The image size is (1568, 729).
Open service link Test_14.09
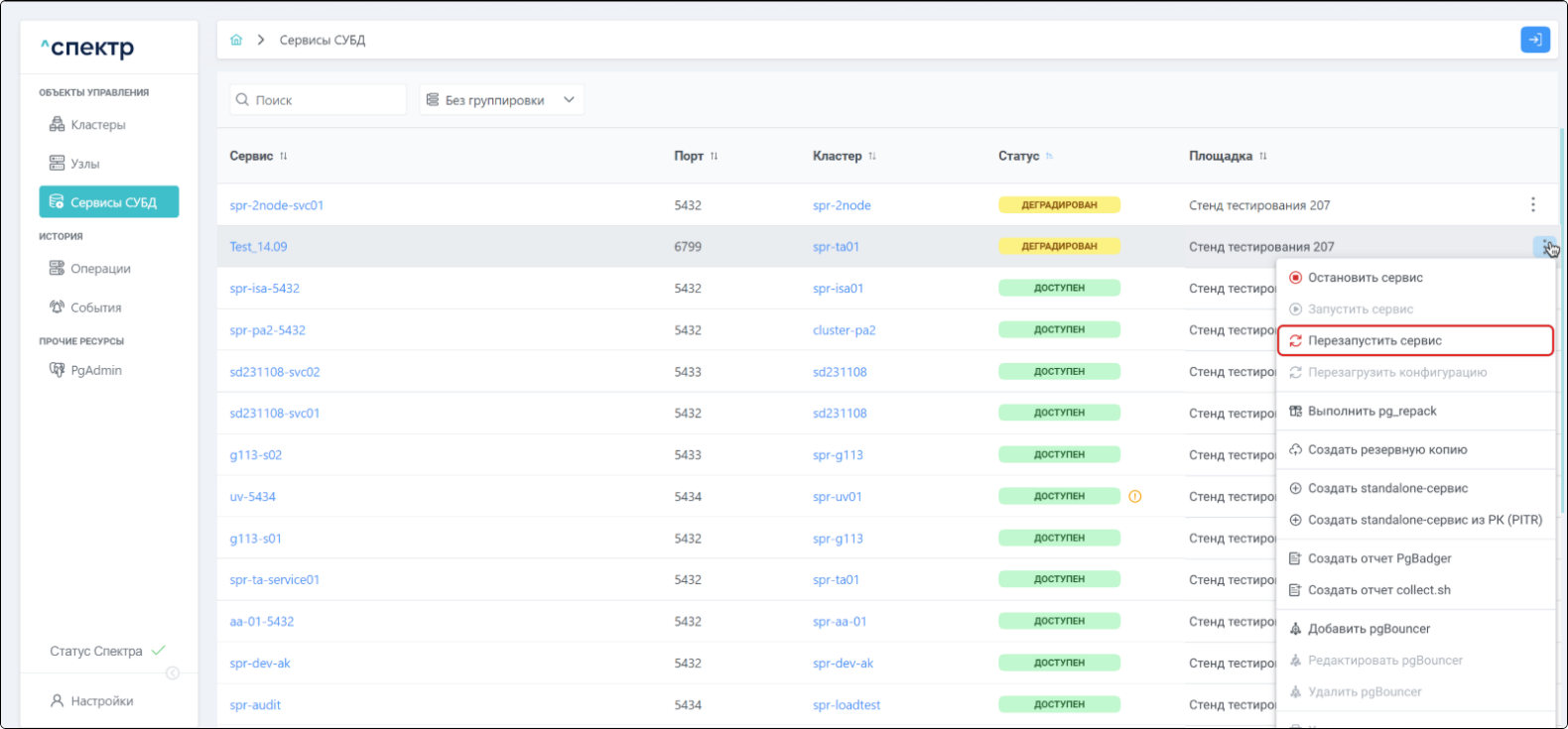(258, 247)
